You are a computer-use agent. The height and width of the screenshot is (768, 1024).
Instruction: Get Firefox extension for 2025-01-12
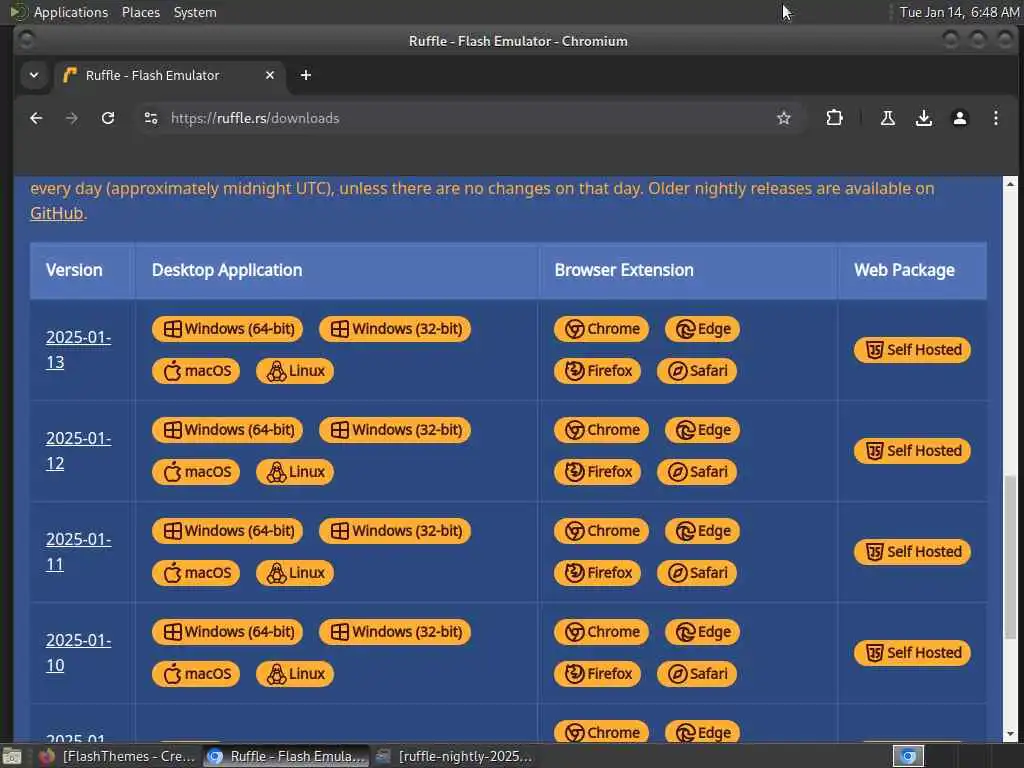coord(598,472)
